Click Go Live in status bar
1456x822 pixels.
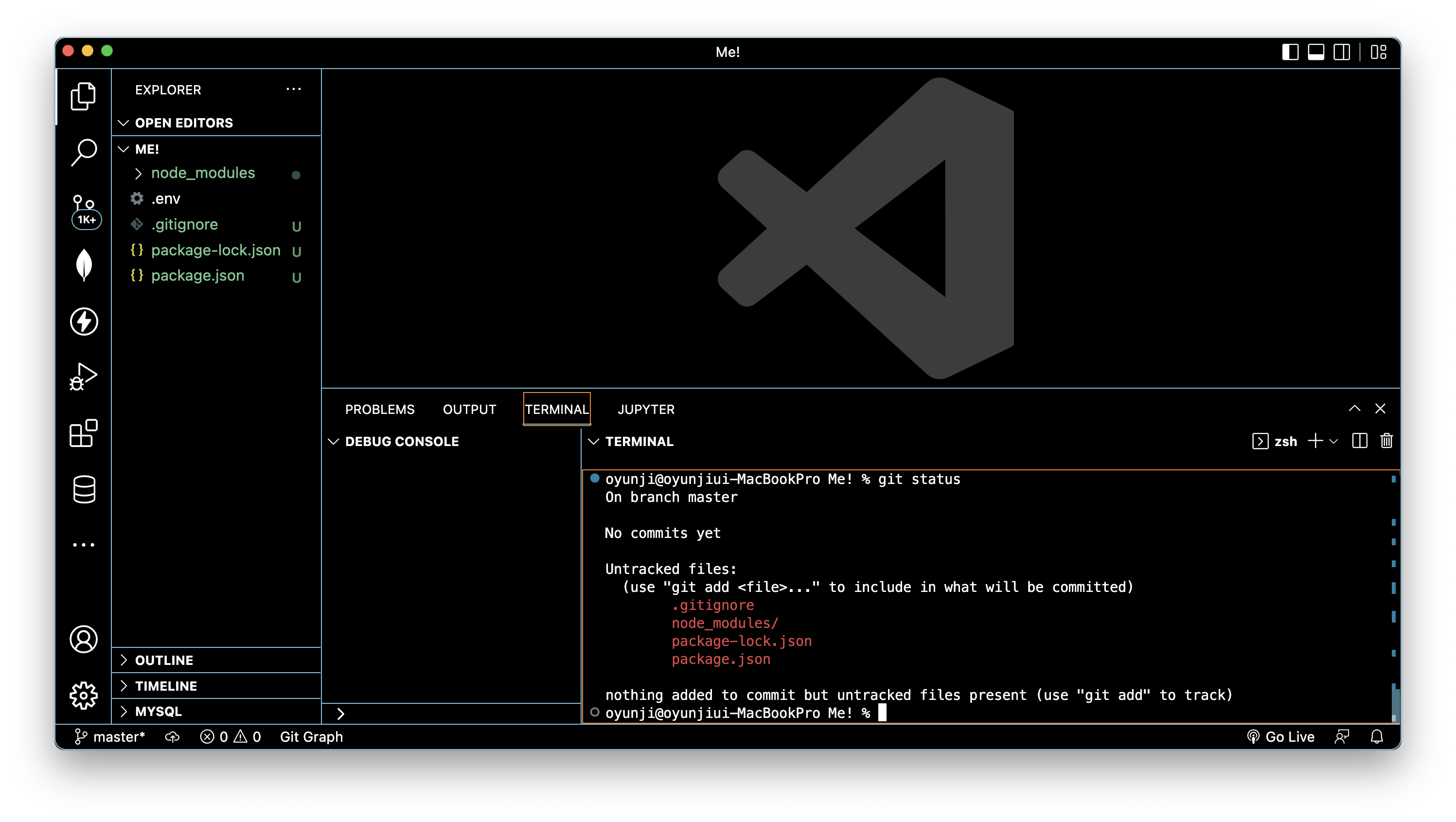1280,736
